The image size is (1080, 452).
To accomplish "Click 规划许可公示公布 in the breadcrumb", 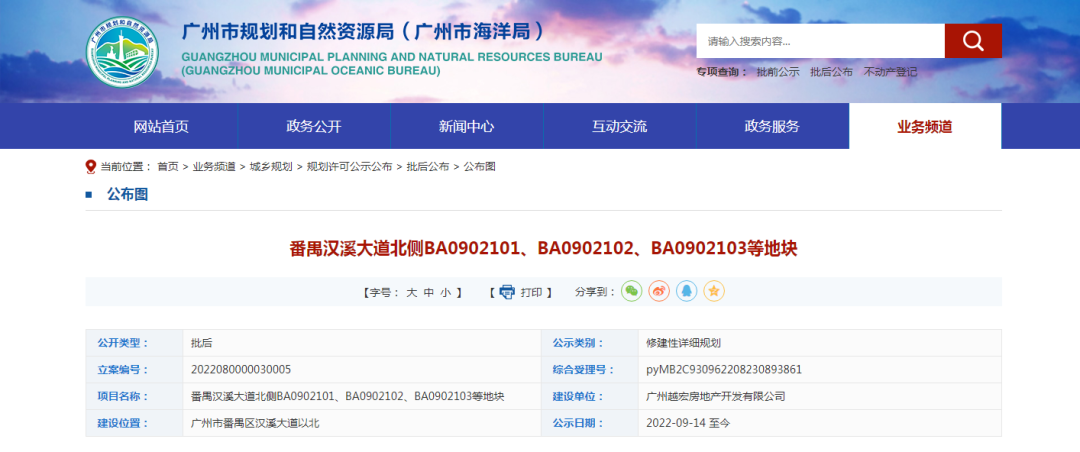I will click(x=349, y=166).
